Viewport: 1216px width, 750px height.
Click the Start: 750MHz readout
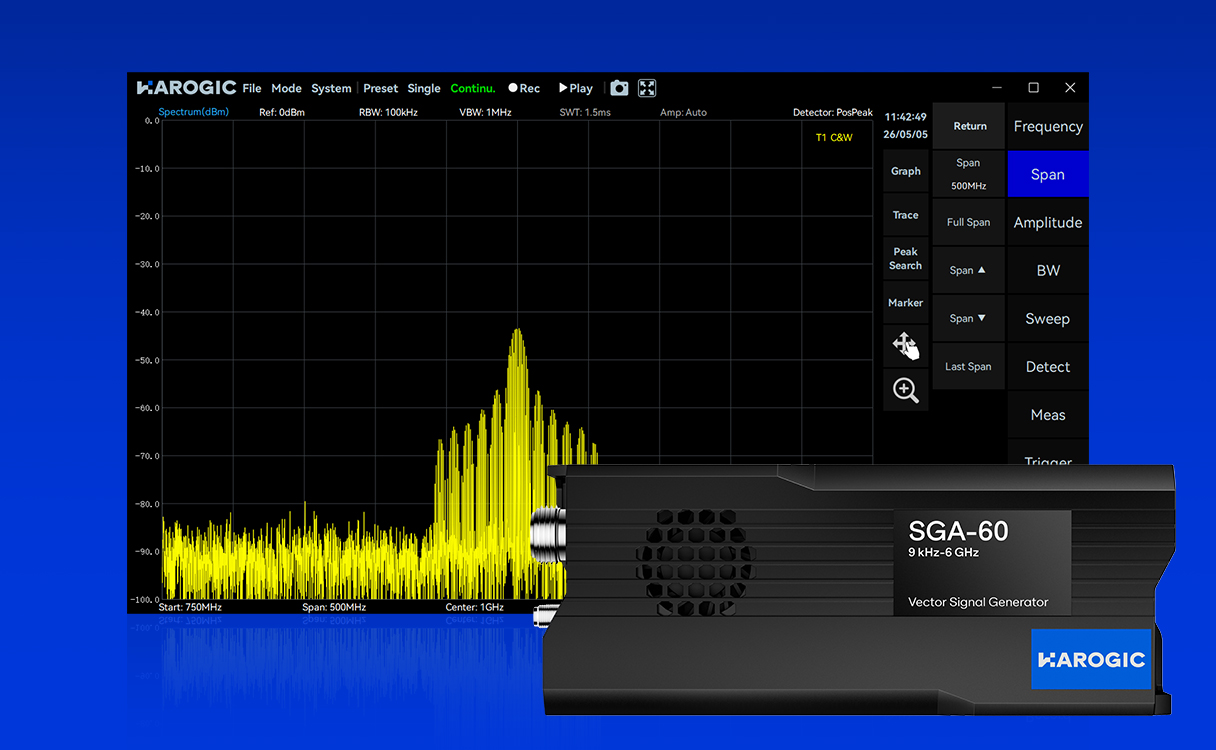pos(190,607)
